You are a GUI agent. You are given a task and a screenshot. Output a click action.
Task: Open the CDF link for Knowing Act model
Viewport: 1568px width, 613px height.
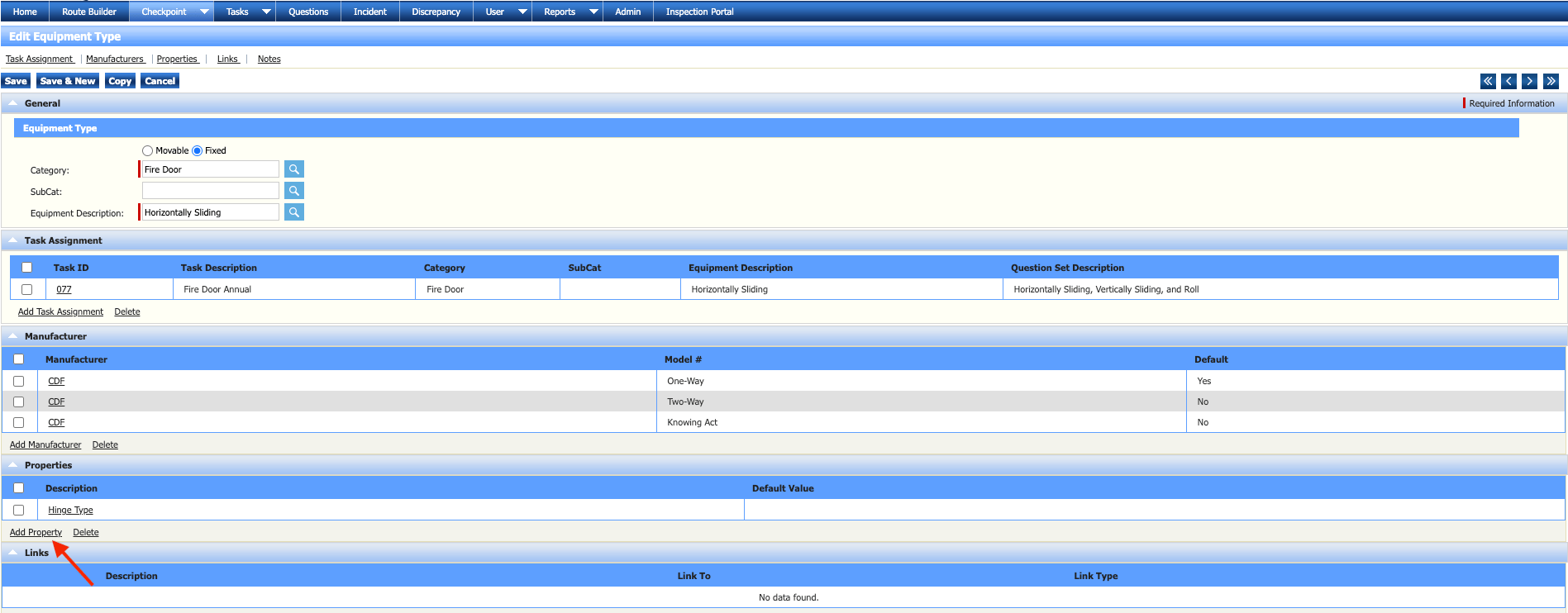pos(56,422)
